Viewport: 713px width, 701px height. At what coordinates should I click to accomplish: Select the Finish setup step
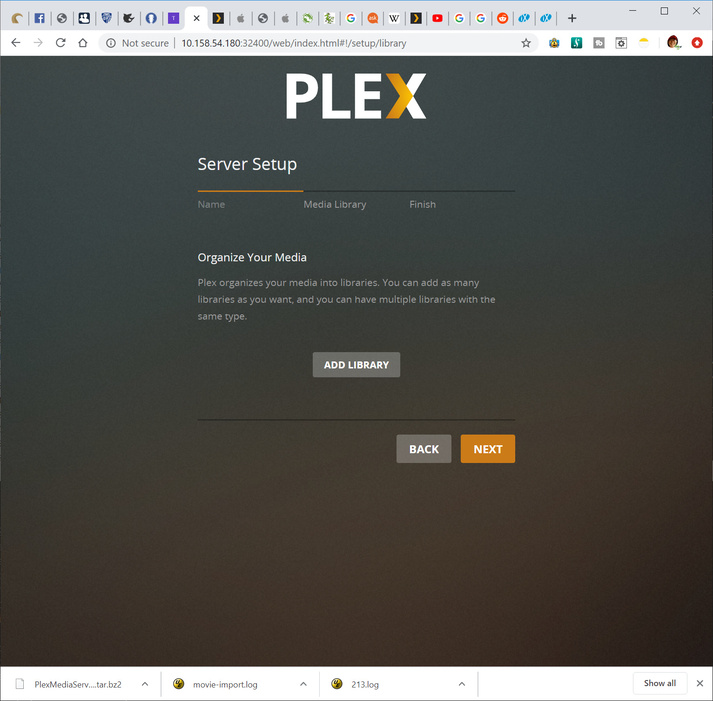click(x=422, y=205)
